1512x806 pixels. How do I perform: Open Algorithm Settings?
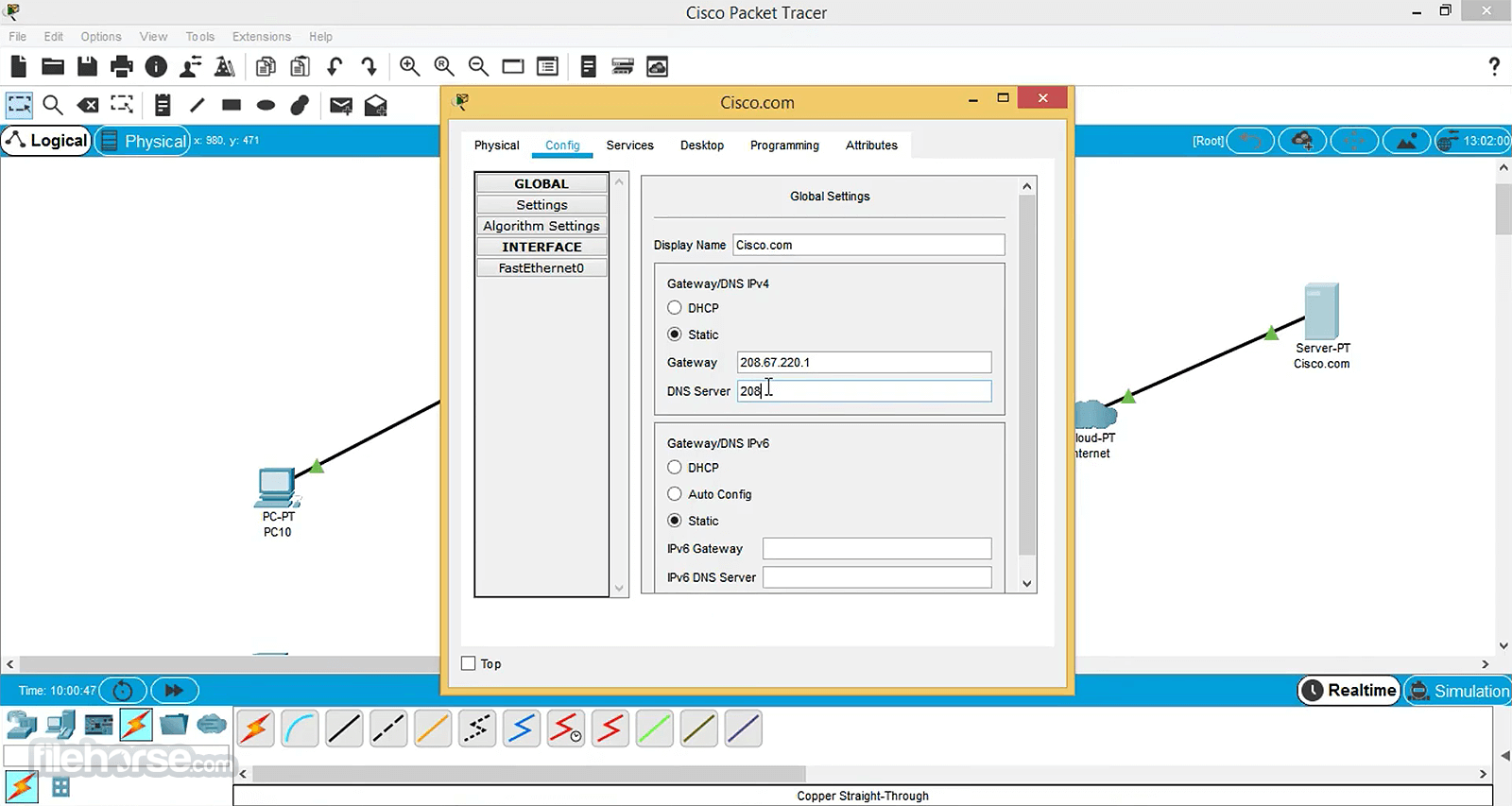click(x=541, y=226)
